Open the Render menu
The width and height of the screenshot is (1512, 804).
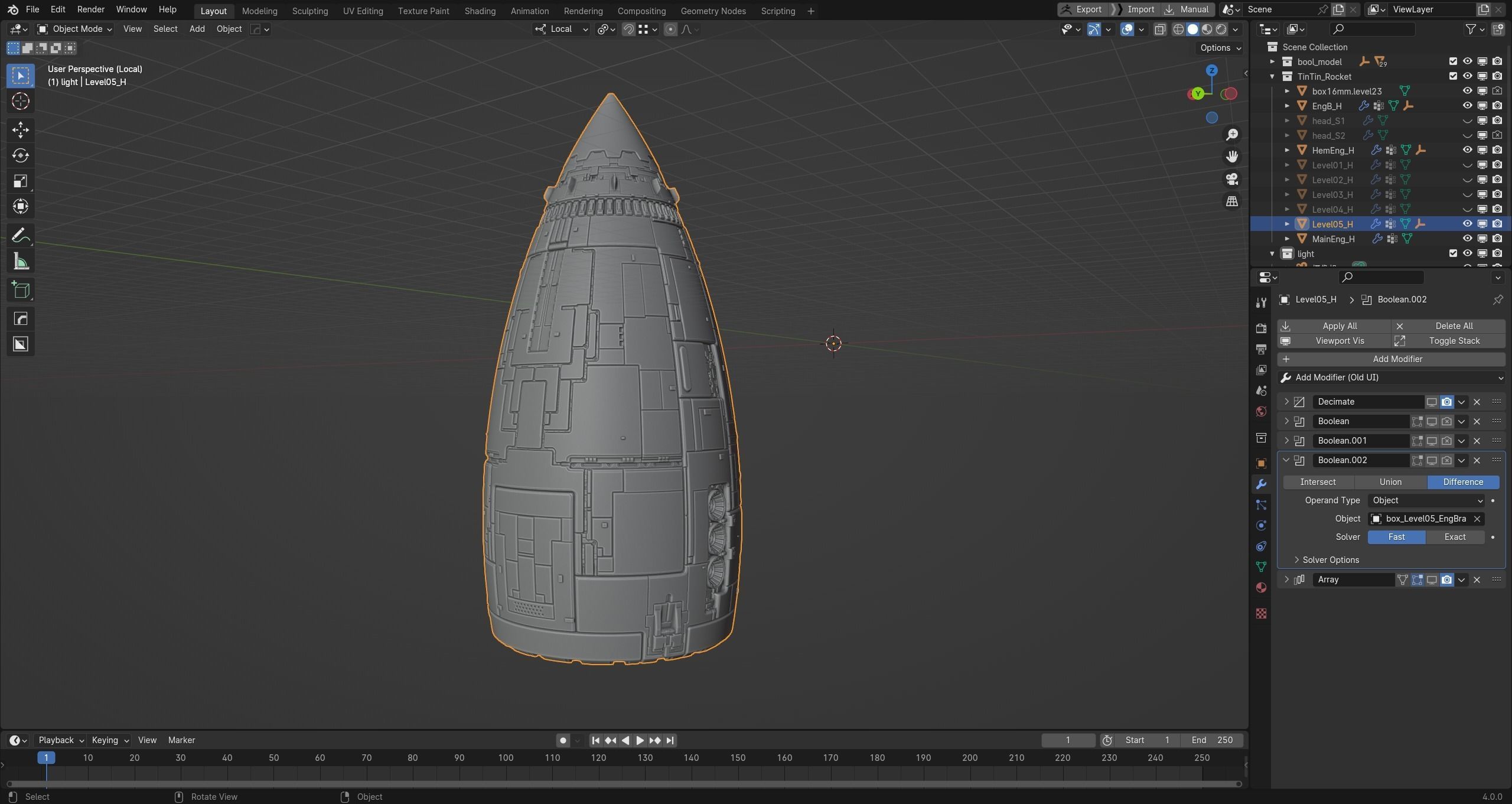point(90,9)
